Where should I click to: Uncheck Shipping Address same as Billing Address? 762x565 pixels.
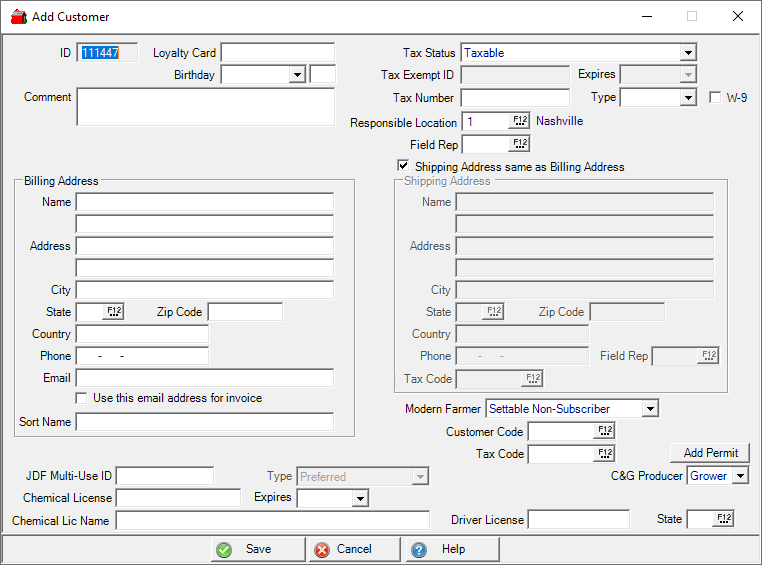403,166
